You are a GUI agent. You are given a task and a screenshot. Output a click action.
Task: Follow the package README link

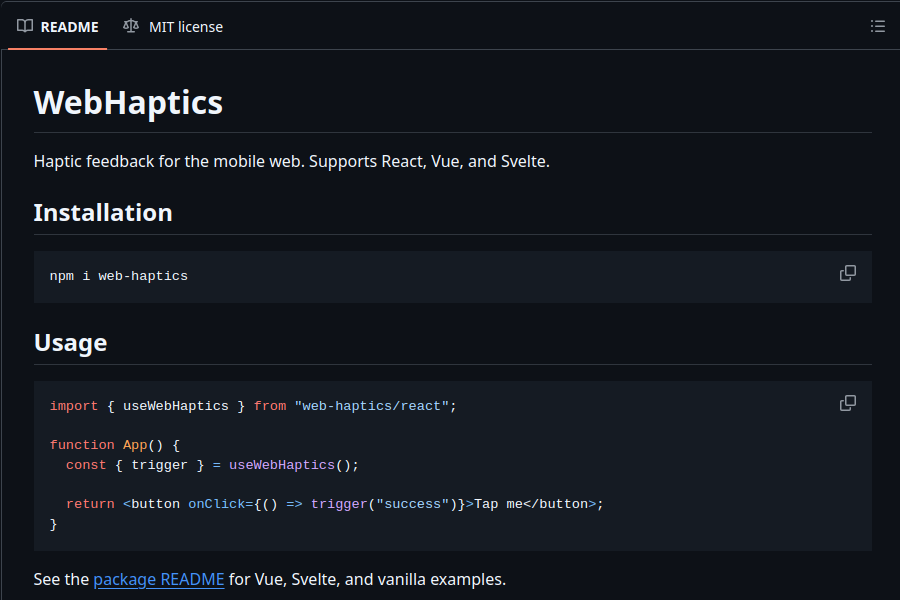coord(158,579)
